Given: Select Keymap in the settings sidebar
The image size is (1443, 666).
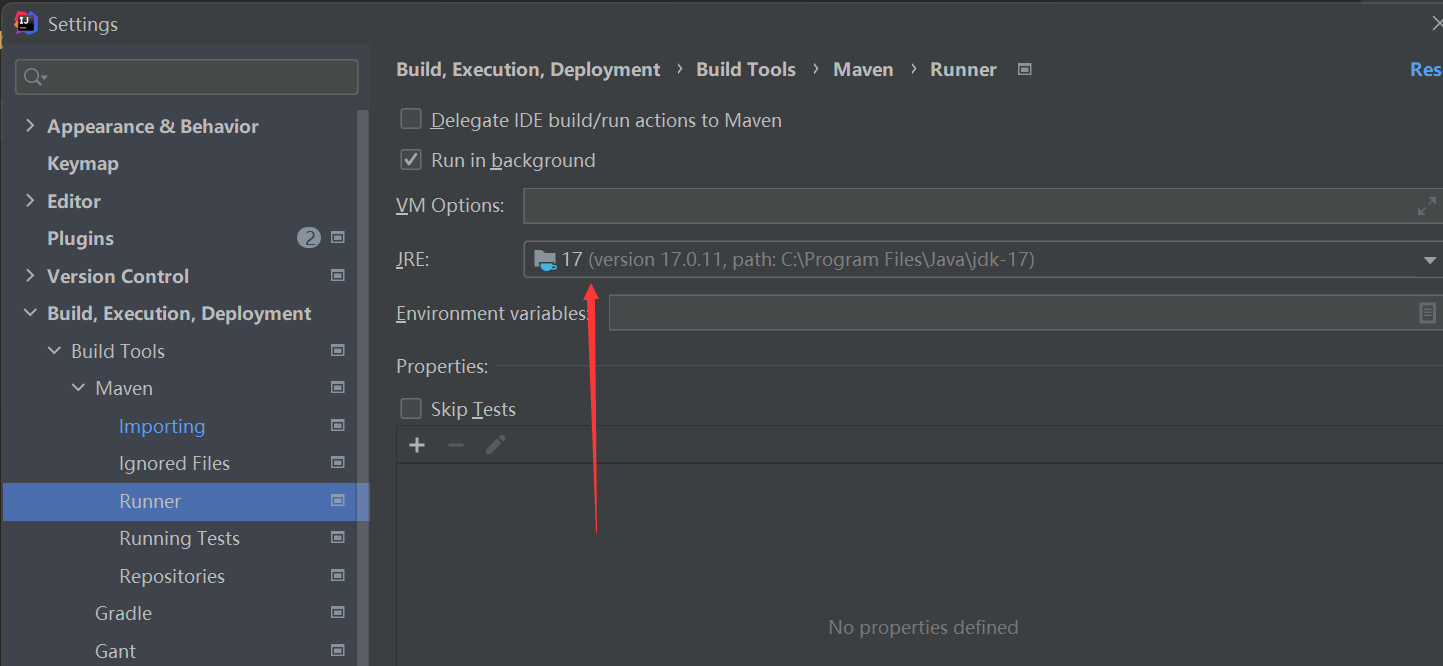Looking at the screenshot, I should [x=83, y=163].
